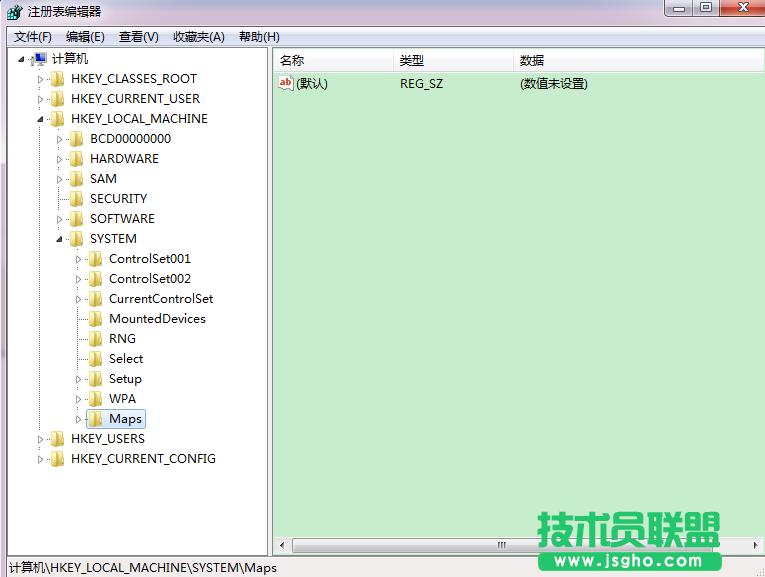The height and width of the screenshot is (577, 765).
Task: Click the horizontal scrollbar left arrow
Action: [x=283, y=545]
